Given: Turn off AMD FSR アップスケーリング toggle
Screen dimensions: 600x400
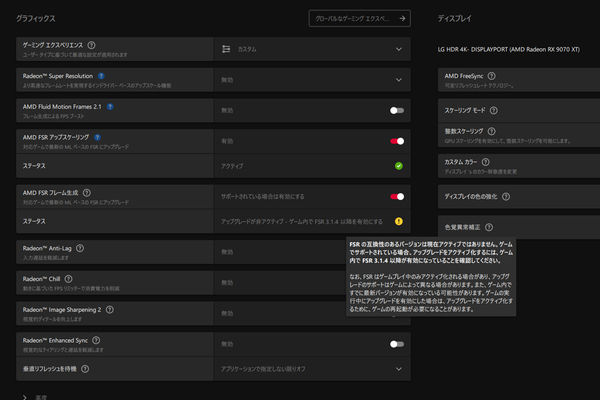Looking at the screenshot, I should (397, 141).
